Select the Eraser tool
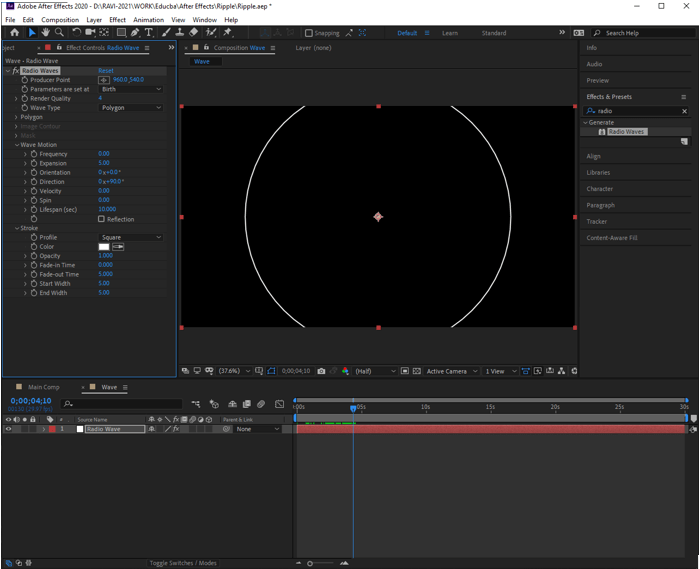This screenshot has height=569, width=700. point(193,33)
